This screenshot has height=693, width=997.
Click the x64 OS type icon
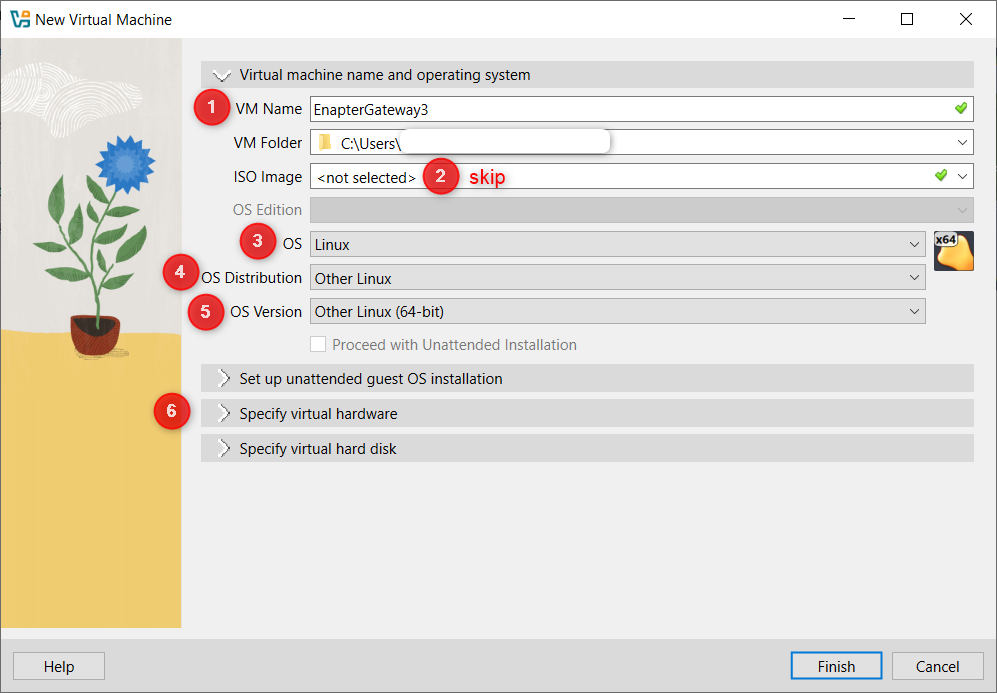(x=952, y=250)
